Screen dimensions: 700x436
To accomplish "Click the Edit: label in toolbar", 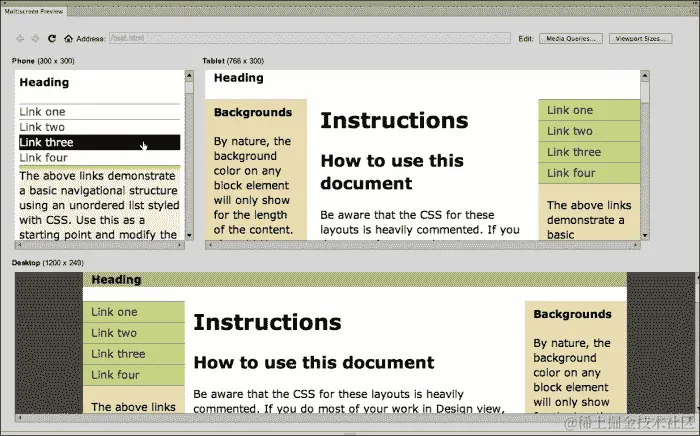I will pos(526,39).
